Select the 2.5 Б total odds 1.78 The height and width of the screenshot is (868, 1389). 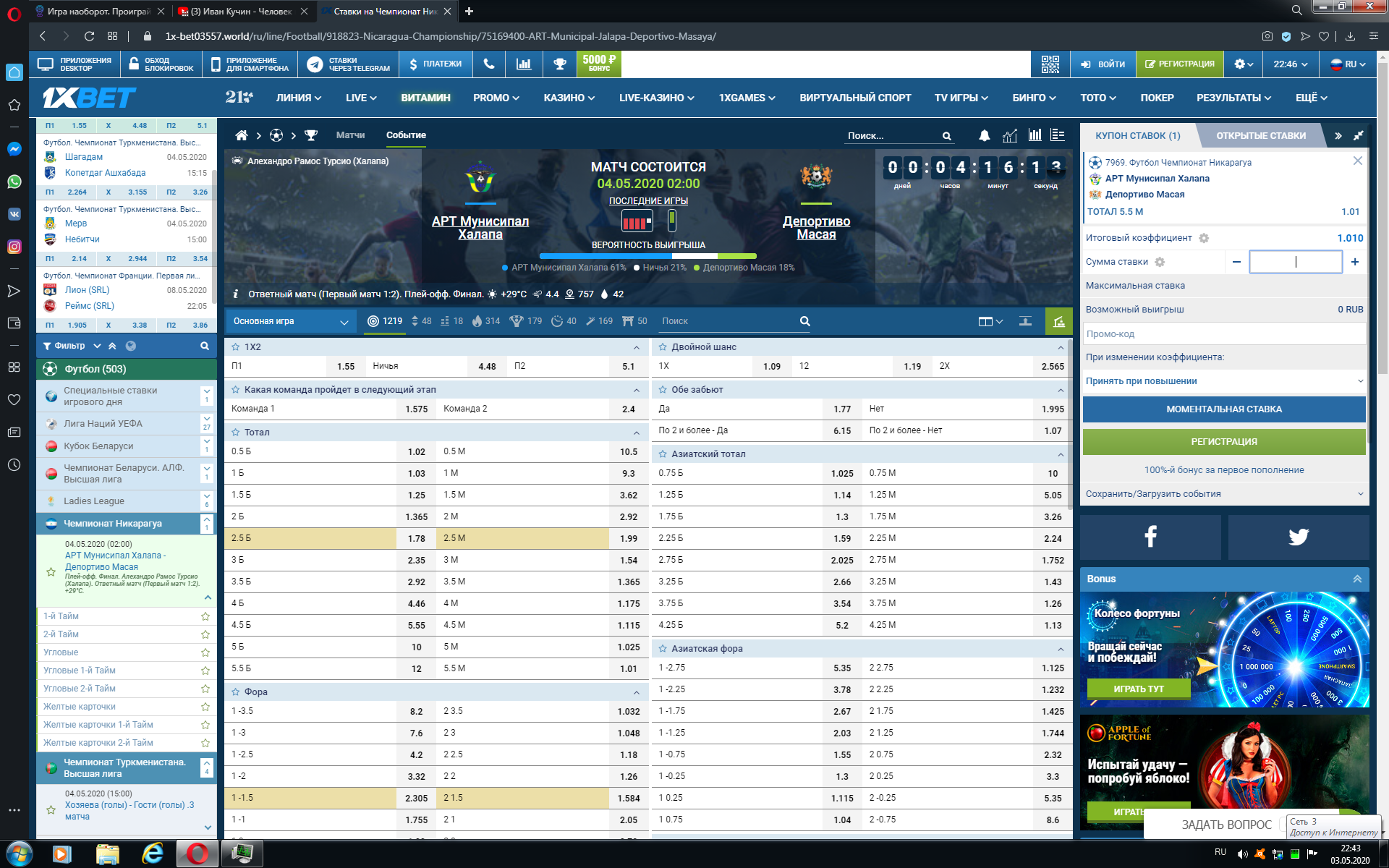(x=416, y=538)
